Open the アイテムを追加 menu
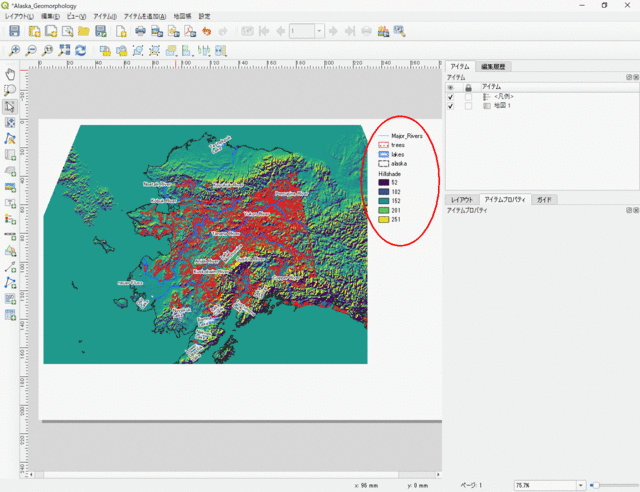 (144, 17)
